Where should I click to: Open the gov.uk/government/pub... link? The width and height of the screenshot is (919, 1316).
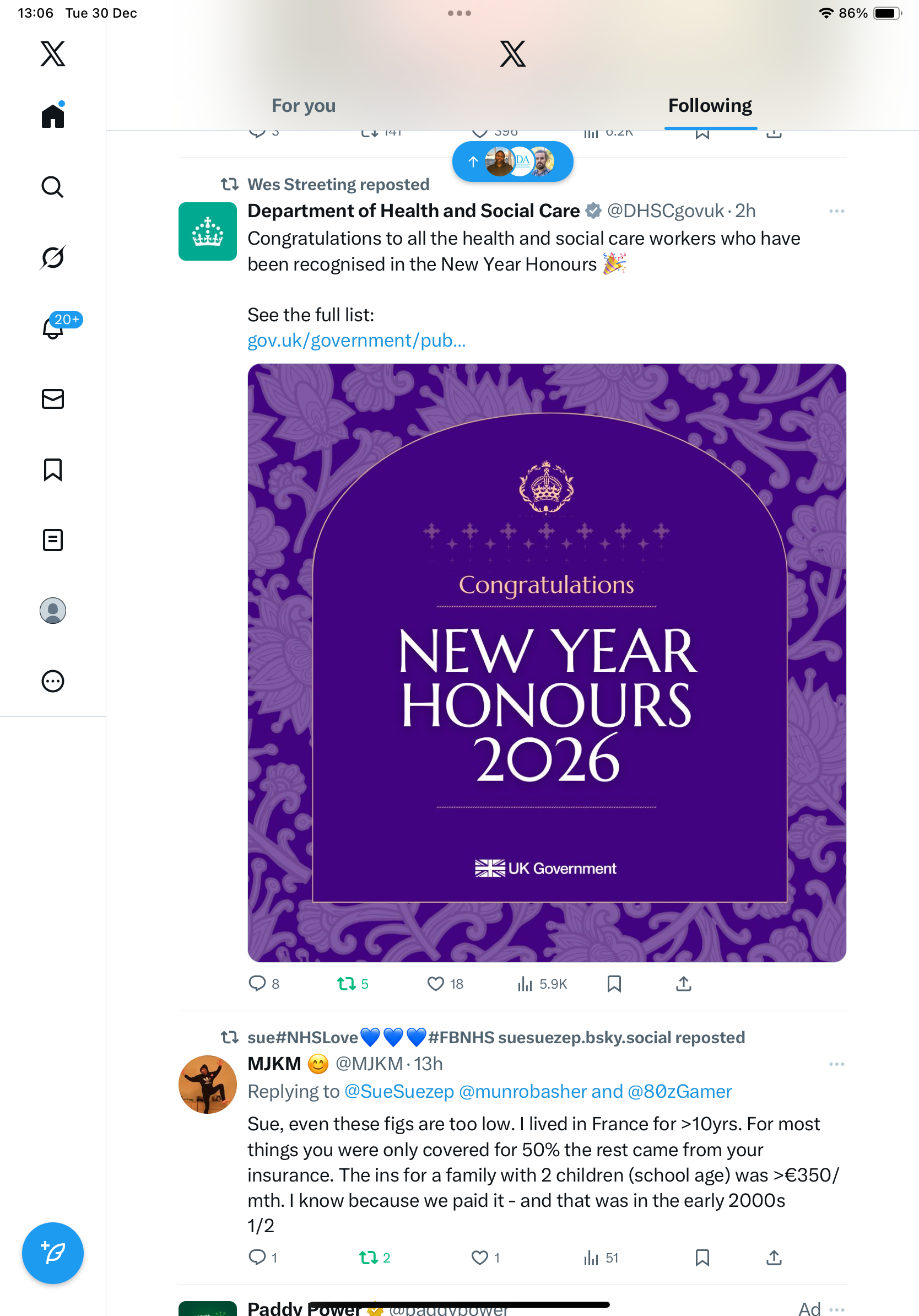tap(356, 341)
